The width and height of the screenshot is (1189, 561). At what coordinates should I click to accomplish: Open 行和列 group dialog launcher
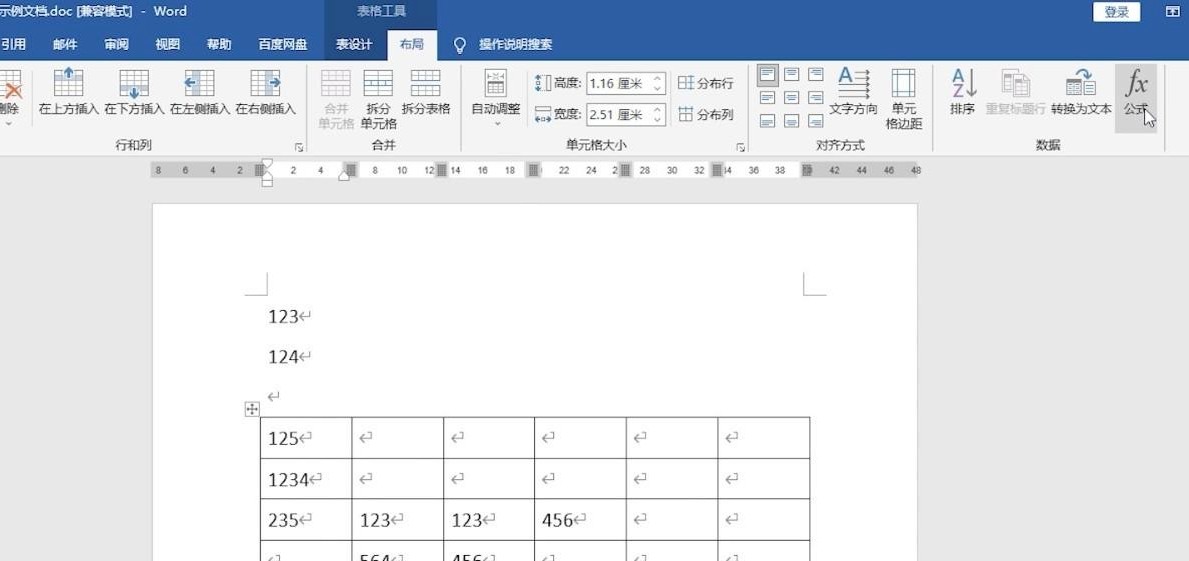click(x=298, y=147)
